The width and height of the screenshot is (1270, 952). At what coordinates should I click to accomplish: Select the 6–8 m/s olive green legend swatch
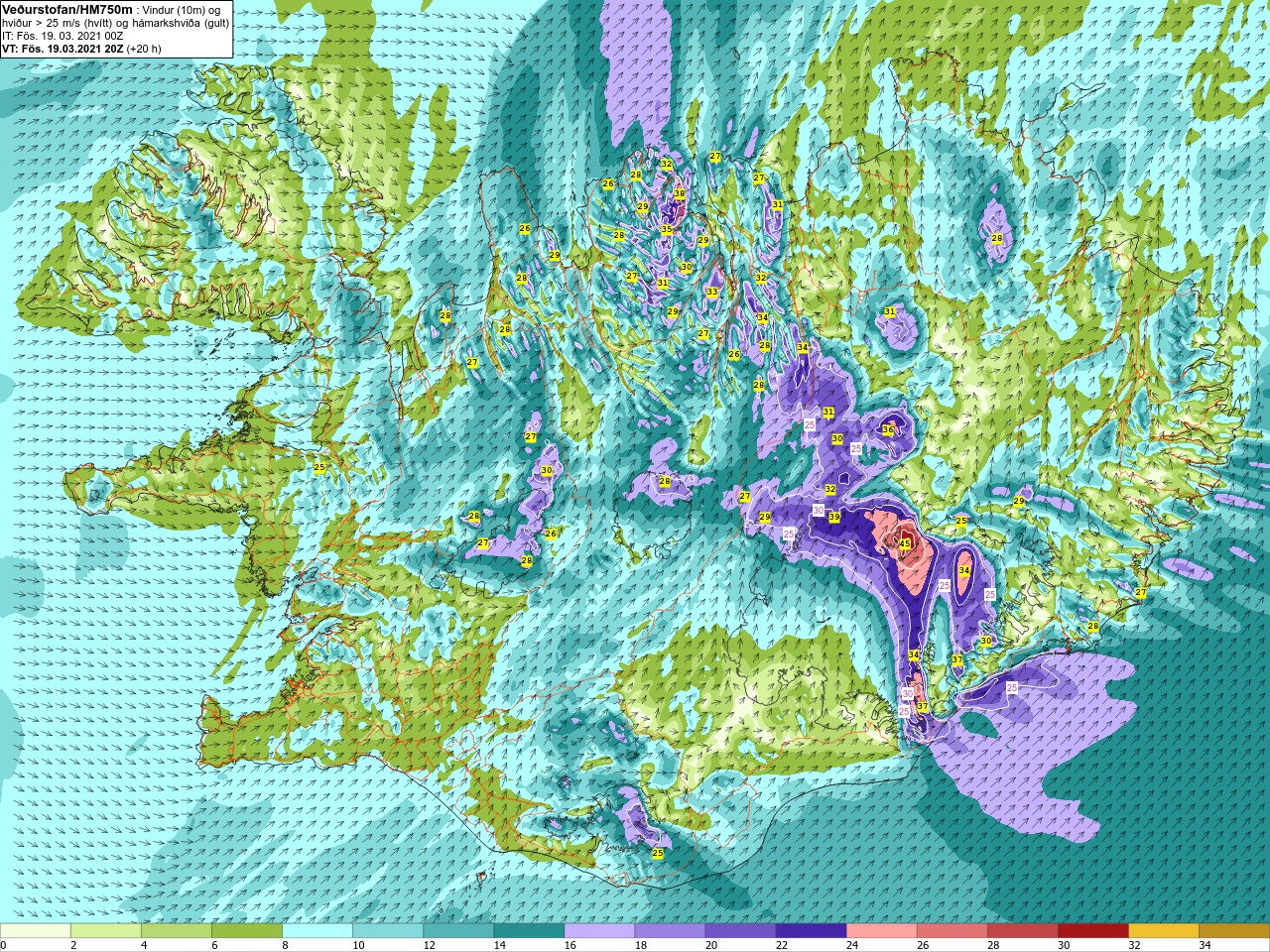click(x=247, y=931)
